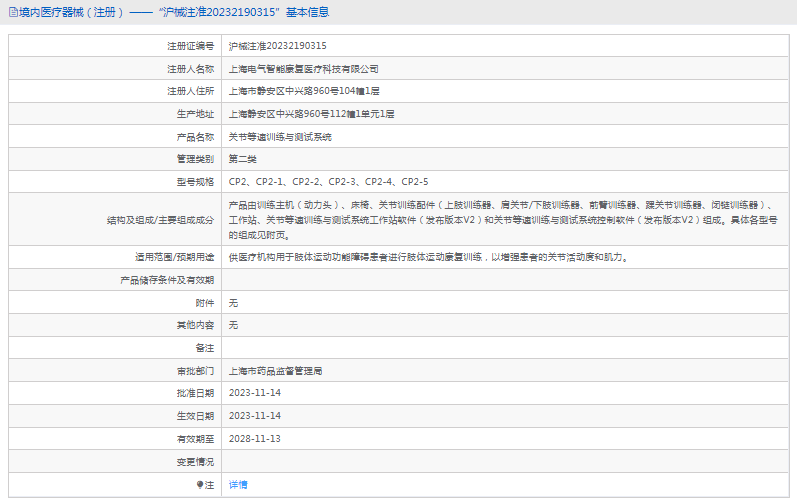Select the page title 境内医疗器械（注册）
The image size is (797, 503).
72,12
